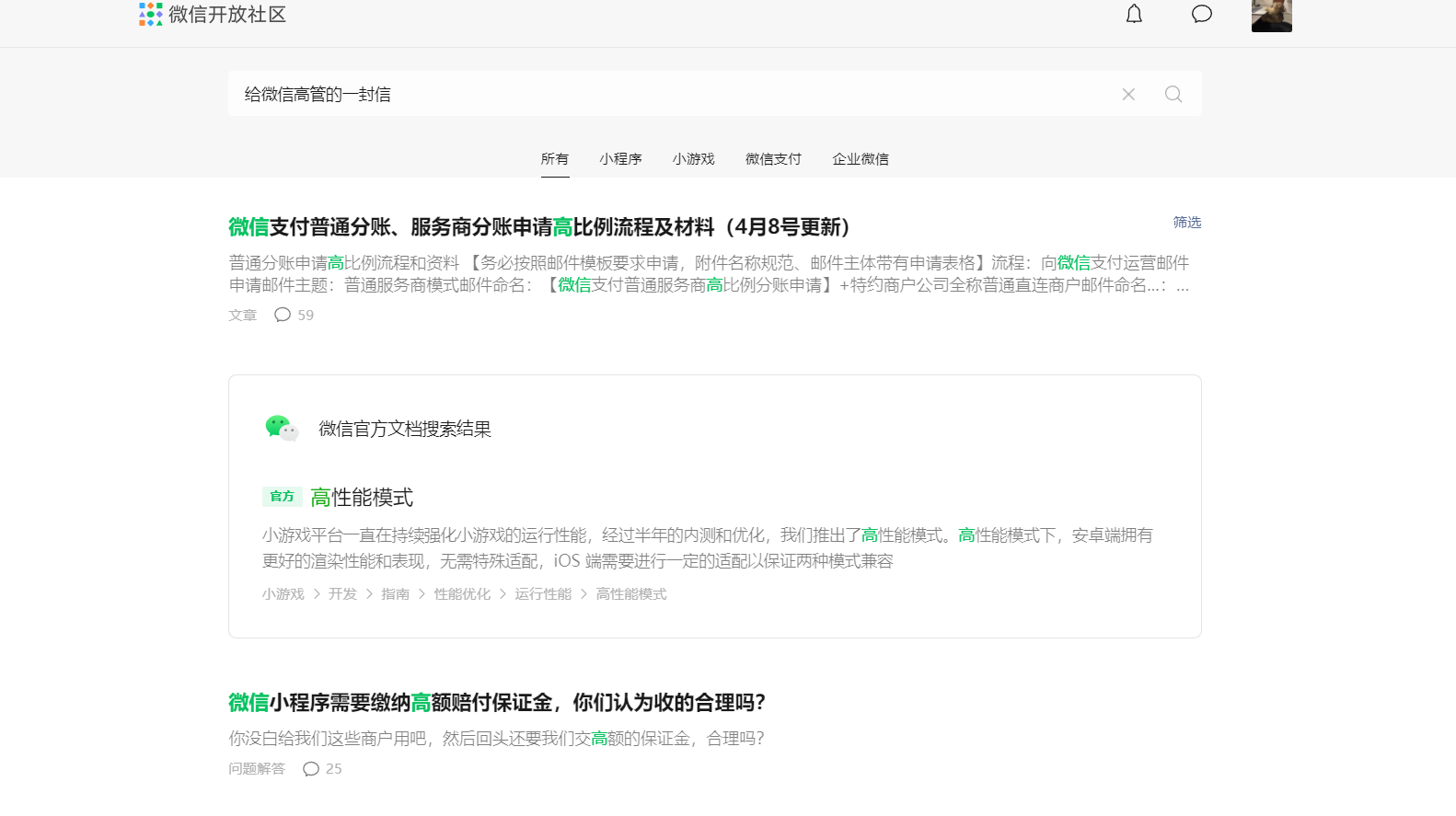The width and height of the screenshot is (1456, 816).
Task: Click the 问题解答 label
Action: pos(257,768)
